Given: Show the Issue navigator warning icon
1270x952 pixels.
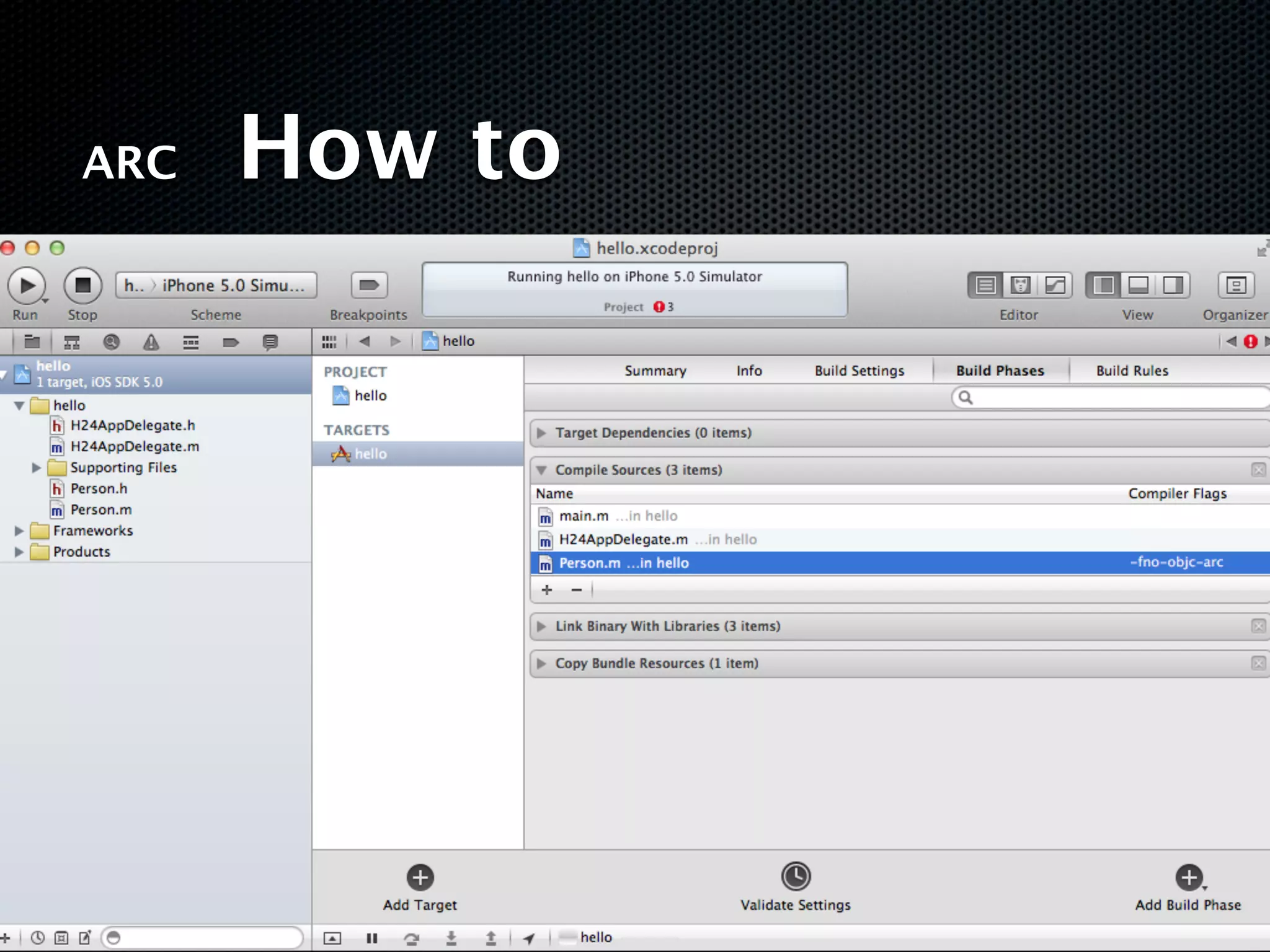Looking at the screenshot, I should point(151,342).
